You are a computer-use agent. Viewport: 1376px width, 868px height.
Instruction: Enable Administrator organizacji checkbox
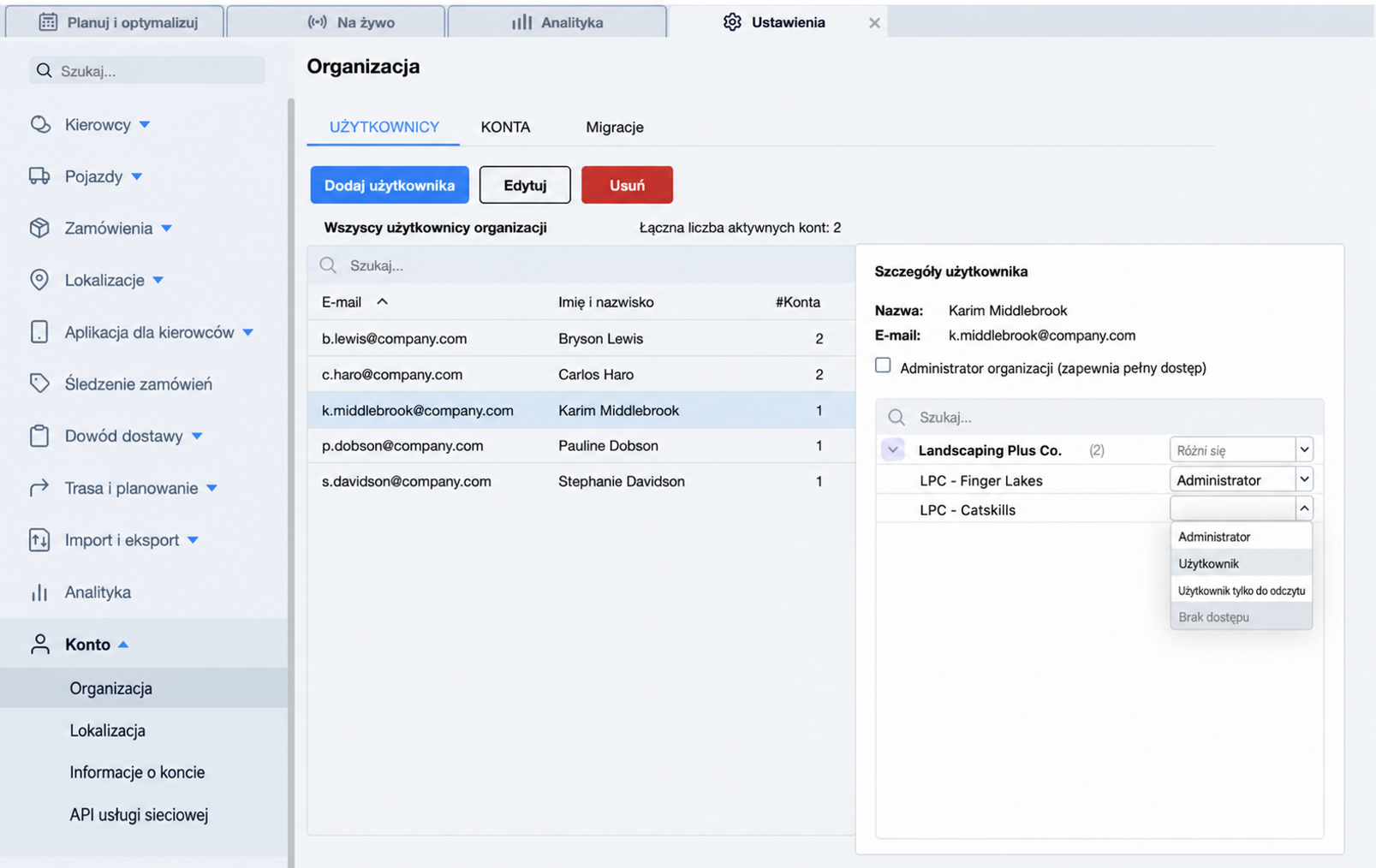[883, 366]
